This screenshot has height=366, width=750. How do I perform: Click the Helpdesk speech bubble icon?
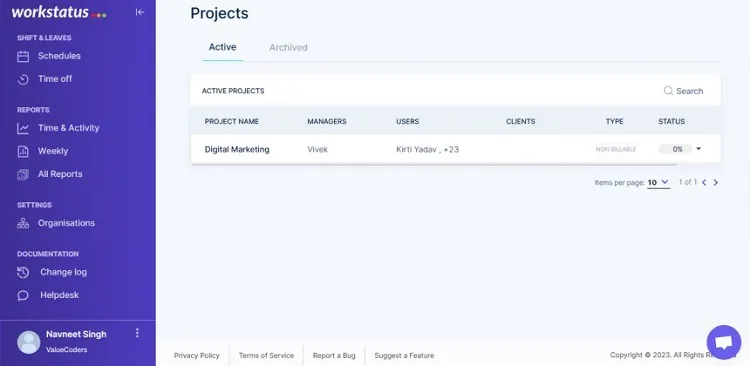(x=23, y=296)
